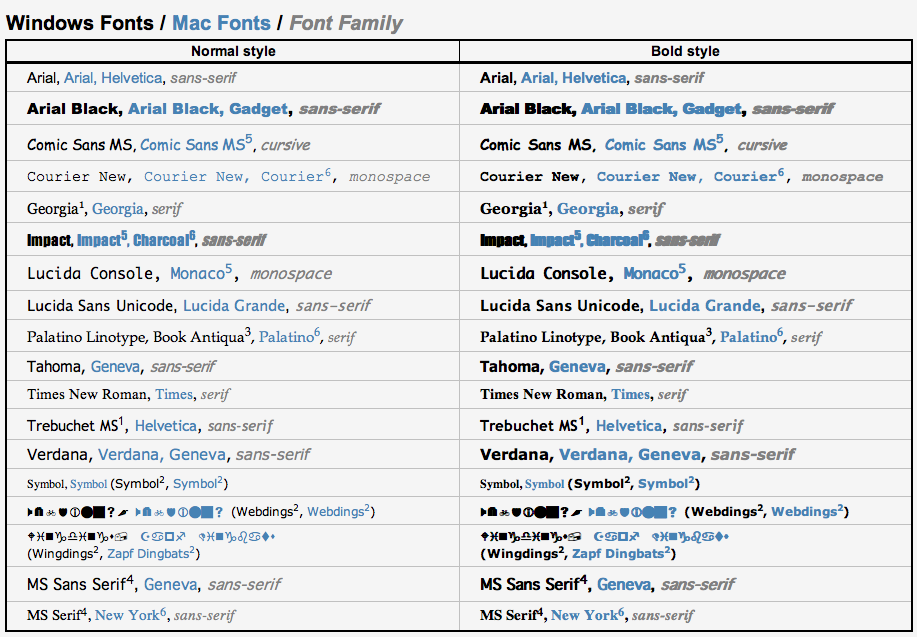The width and height of the screenshot is (917, 637).
Task: Click "Geneva" beside MS Sans Serif, Bold column
Action: click(624, 584)
